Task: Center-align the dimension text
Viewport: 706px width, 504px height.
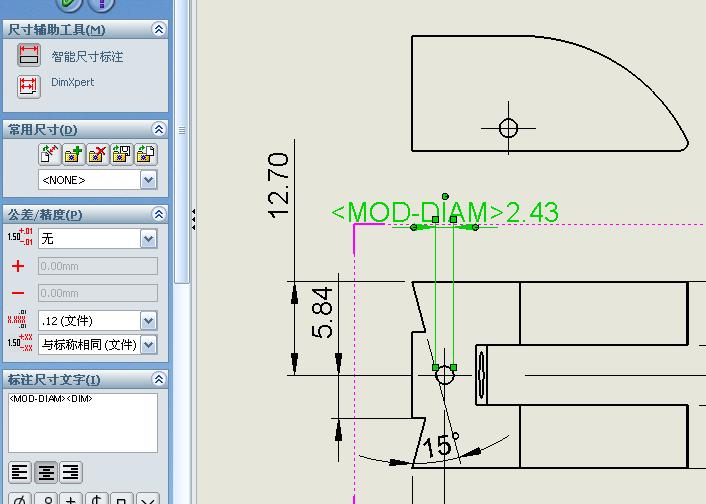Action: point(45,472)
